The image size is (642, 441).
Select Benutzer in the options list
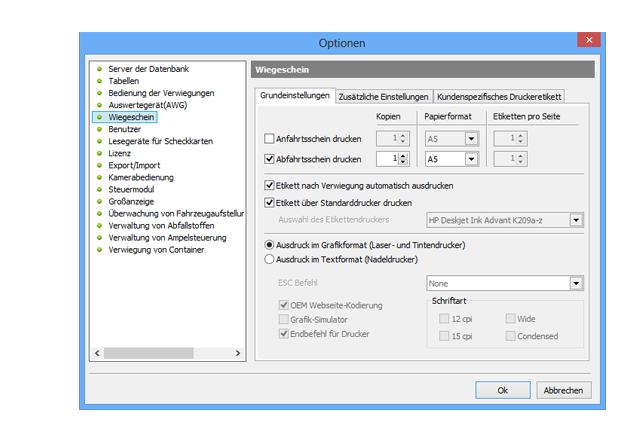click(125, 129)
